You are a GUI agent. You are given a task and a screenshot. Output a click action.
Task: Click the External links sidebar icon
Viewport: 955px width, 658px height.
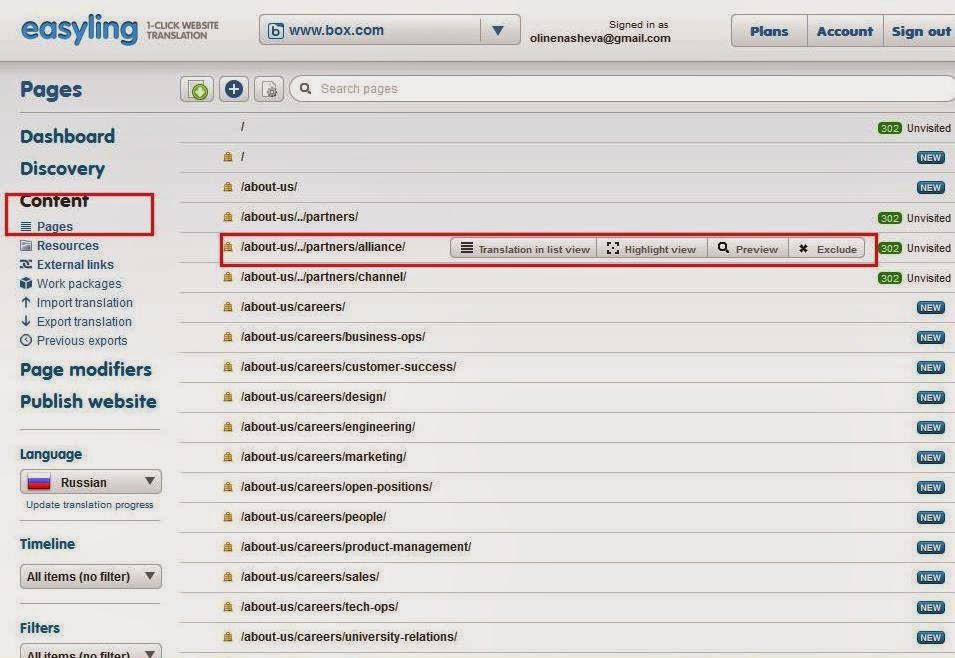[x=26, y=264]
